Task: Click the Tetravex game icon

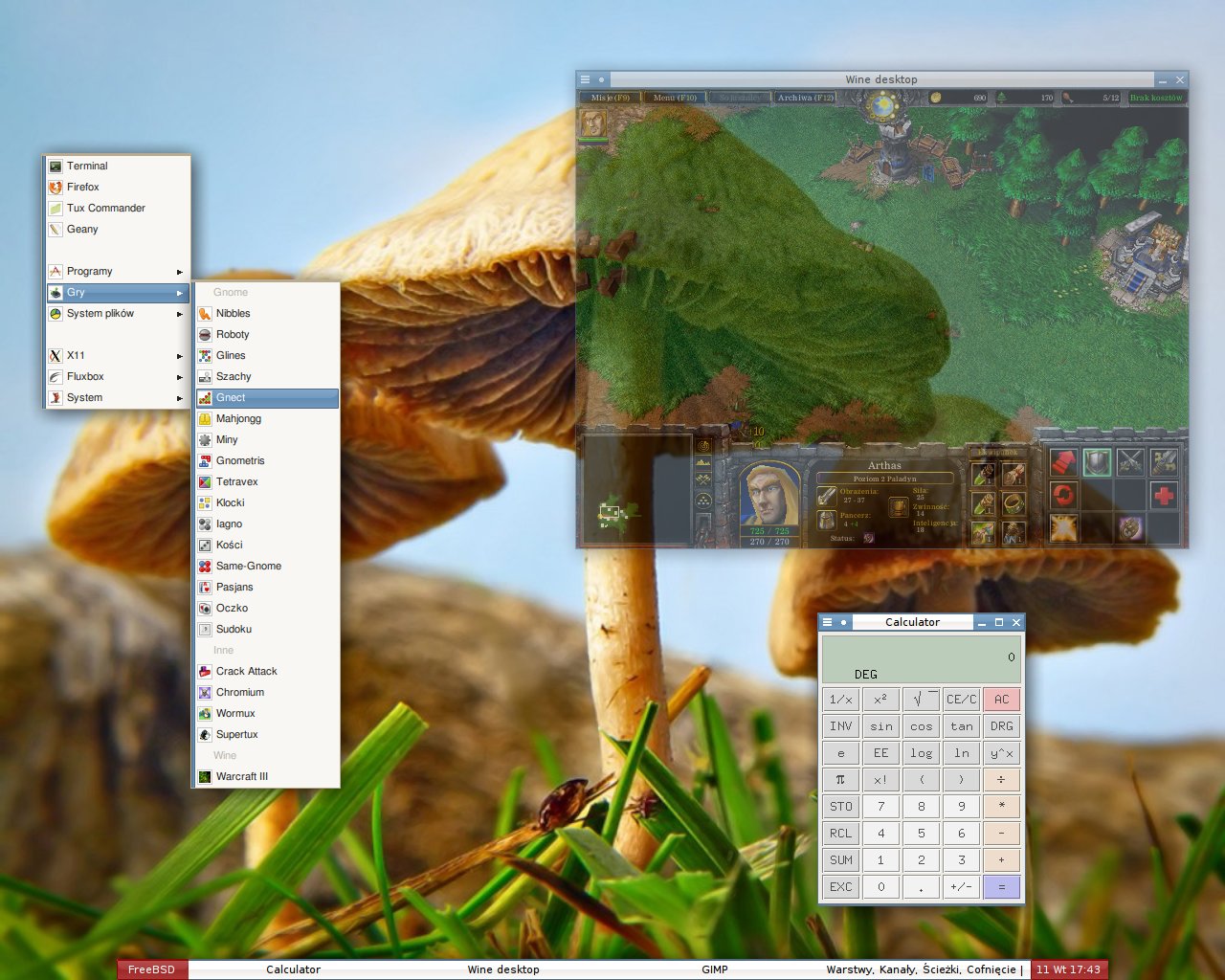Action: pyautogui.click(x=205, y=481)
